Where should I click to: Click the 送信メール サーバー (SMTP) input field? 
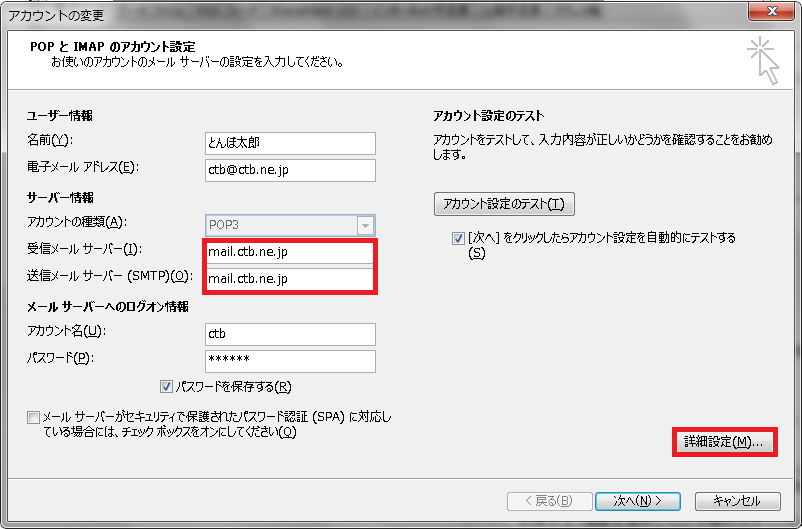pos(290,279)
